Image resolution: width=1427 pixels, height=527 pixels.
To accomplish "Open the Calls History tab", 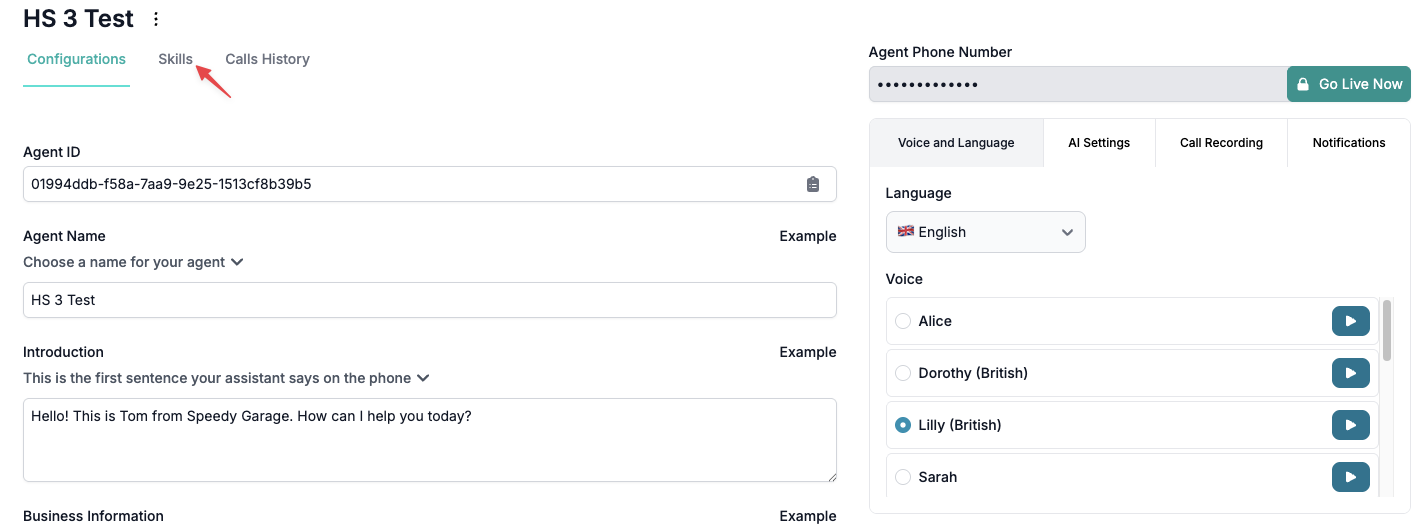I will coord(267,59).
